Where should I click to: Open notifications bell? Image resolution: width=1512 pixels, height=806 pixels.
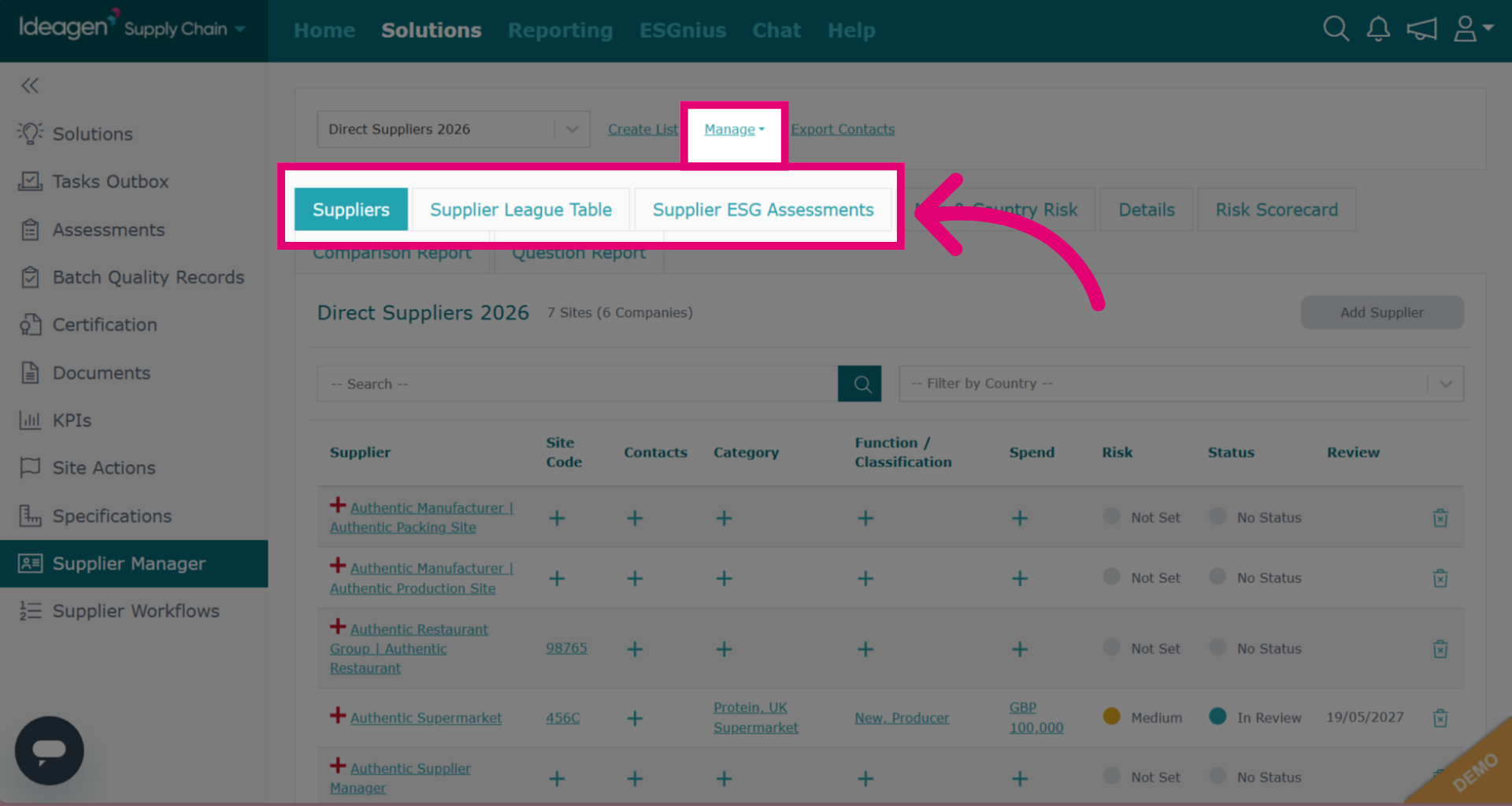[x=1378, y=29]
